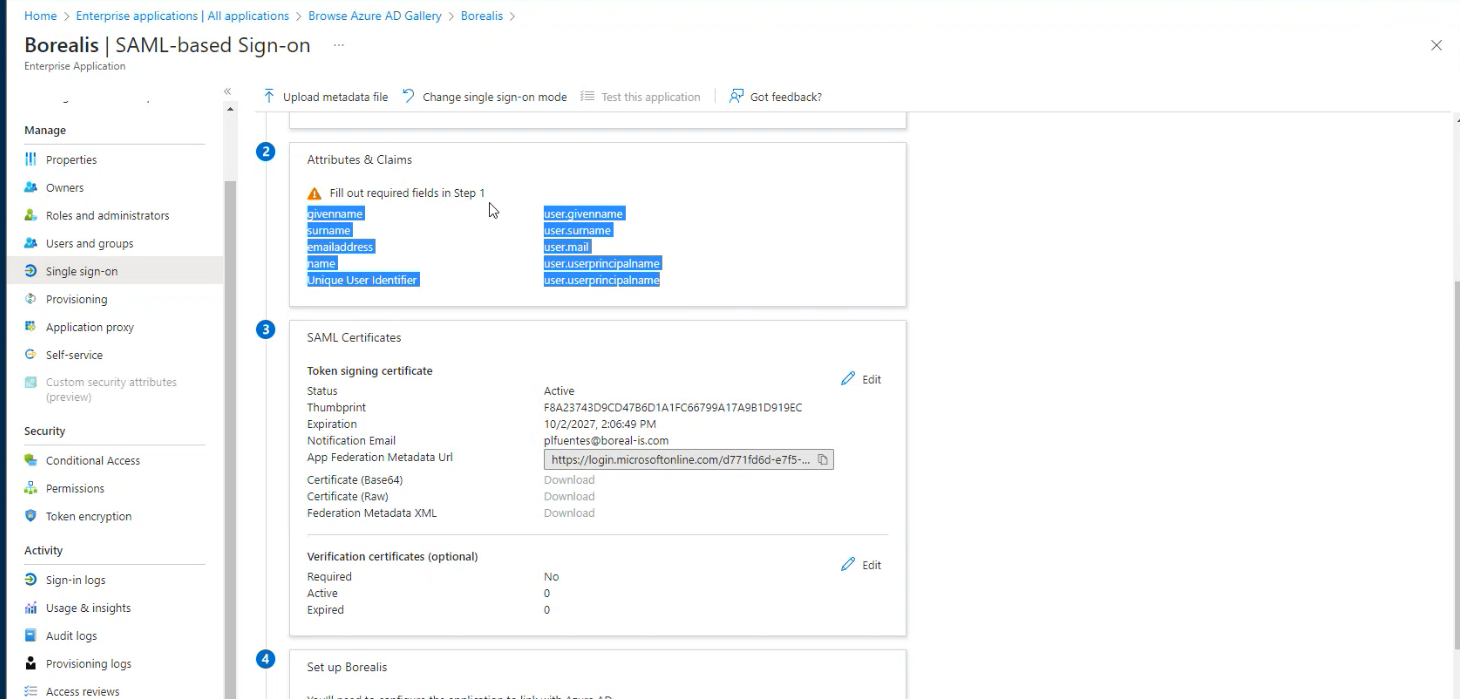The width and height of the screenshot is (1460, 699).
Task: Collapse the sidebar with double chevron
Action: point(228,91)
